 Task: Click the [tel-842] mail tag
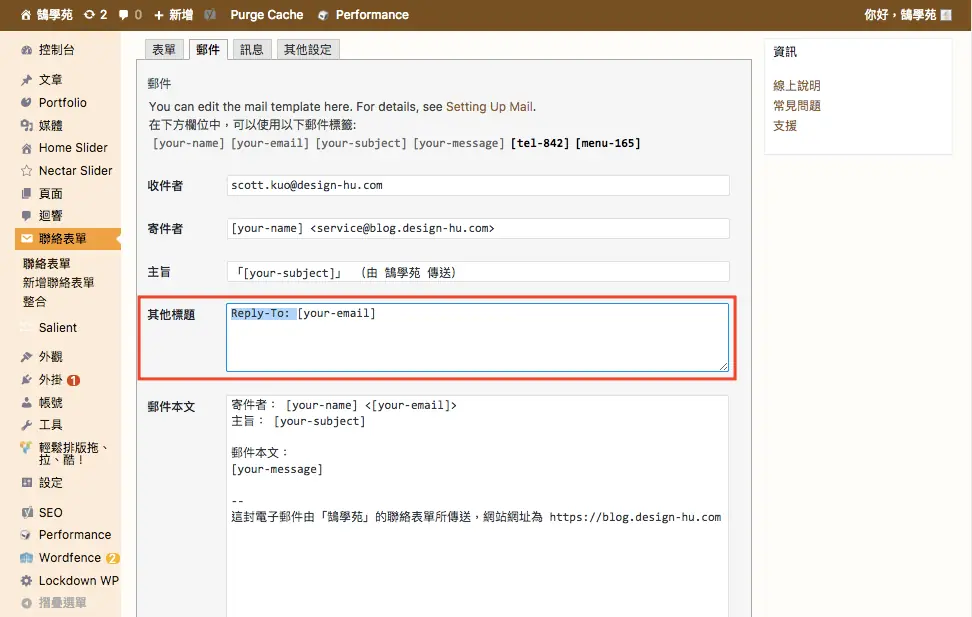tap(540, 143)
